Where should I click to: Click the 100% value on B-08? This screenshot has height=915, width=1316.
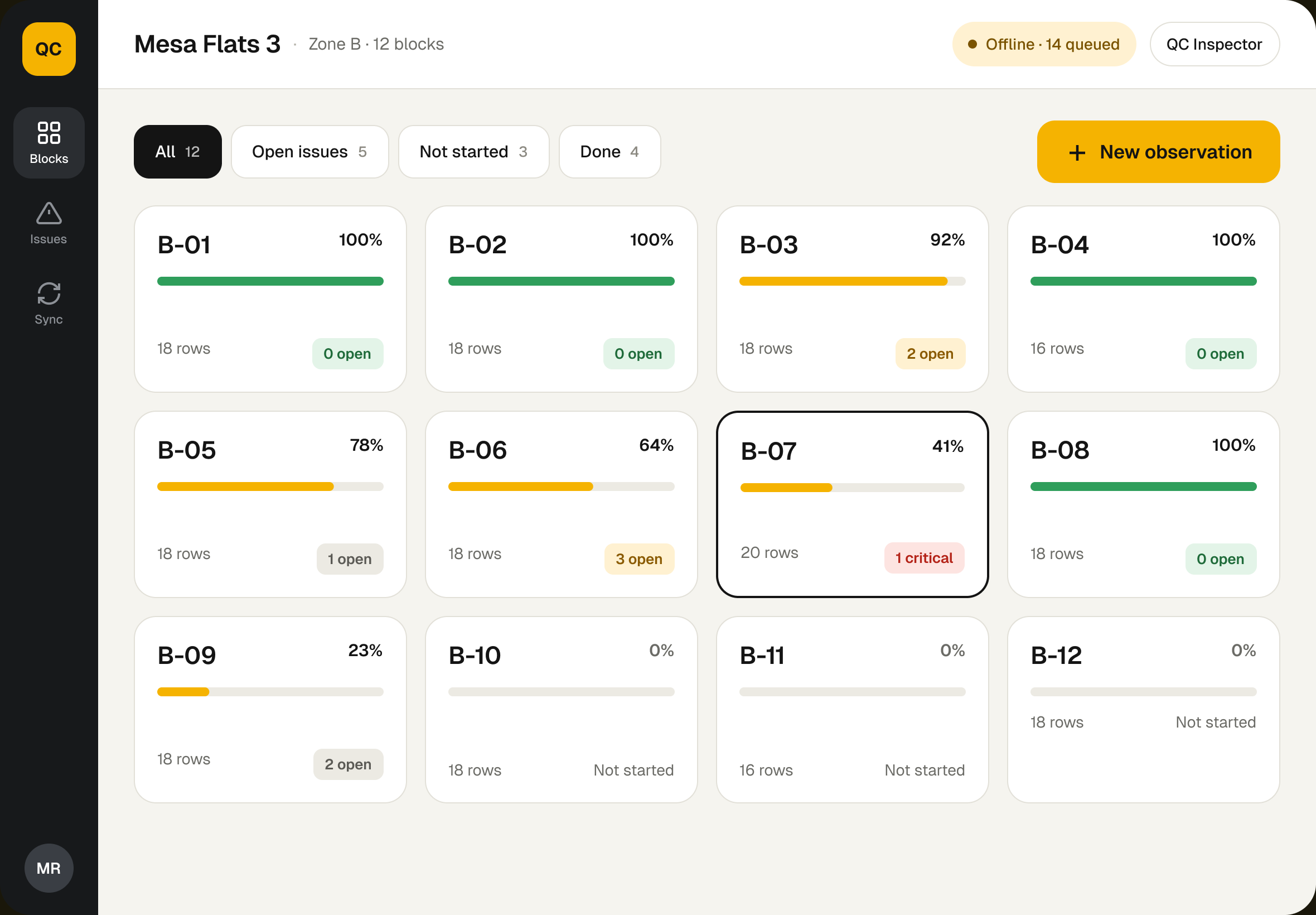tap(1233, 445)
